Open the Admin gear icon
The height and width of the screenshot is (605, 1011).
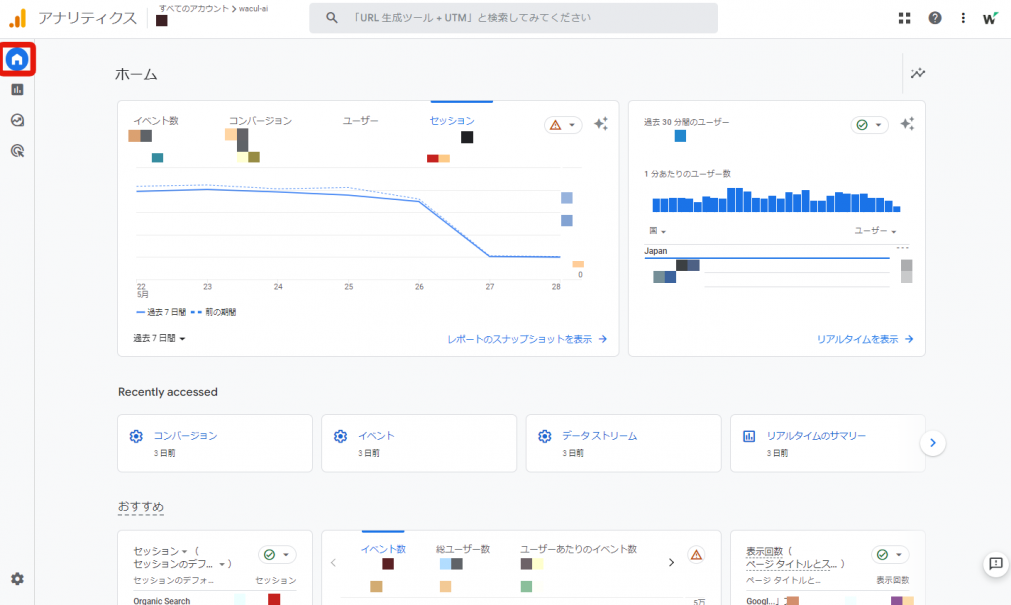click(x=17, y=579)
